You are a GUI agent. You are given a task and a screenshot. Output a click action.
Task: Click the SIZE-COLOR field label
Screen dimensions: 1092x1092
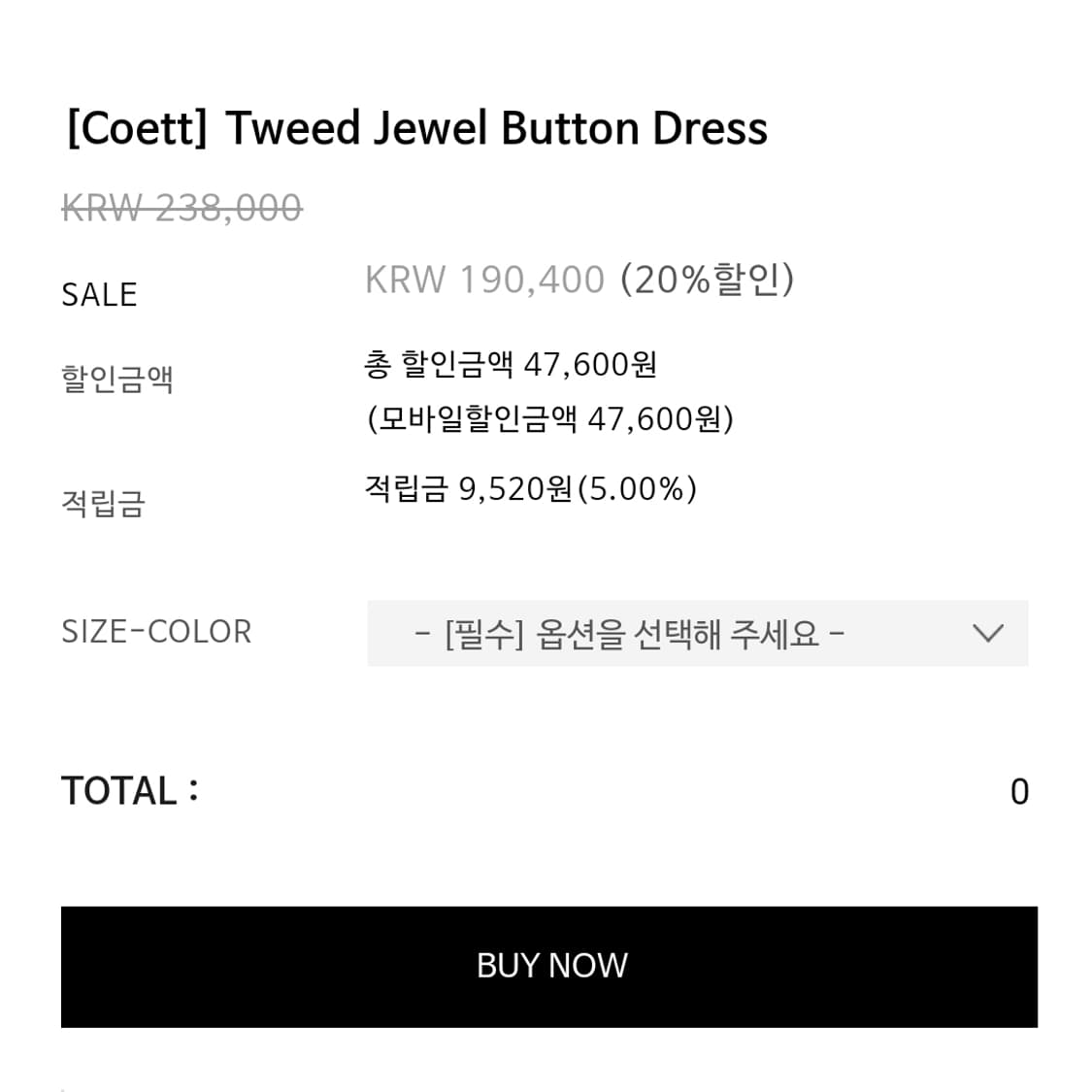156,632
